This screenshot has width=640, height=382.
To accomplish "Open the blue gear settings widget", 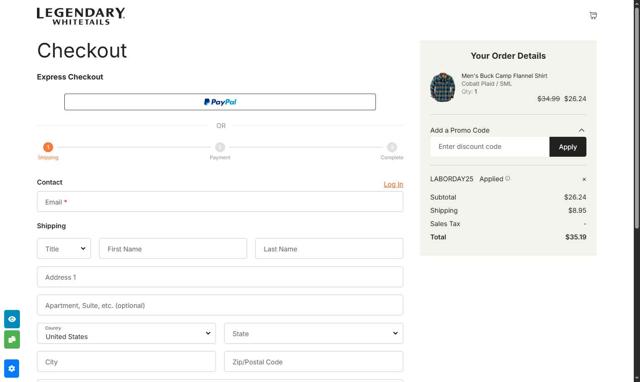I will click(x=12, y=369).
